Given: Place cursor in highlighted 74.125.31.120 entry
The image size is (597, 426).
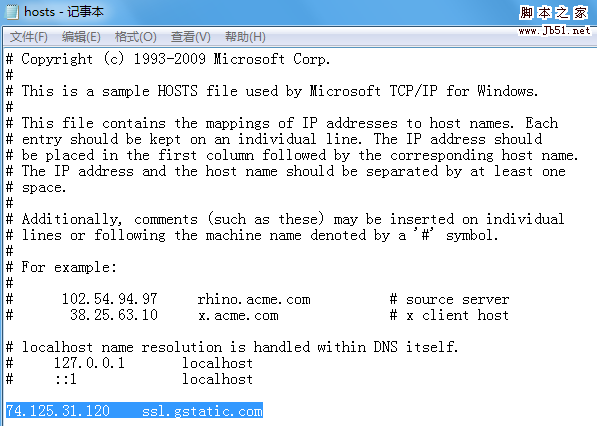Looking at the screenshot, I should [58, 411].
